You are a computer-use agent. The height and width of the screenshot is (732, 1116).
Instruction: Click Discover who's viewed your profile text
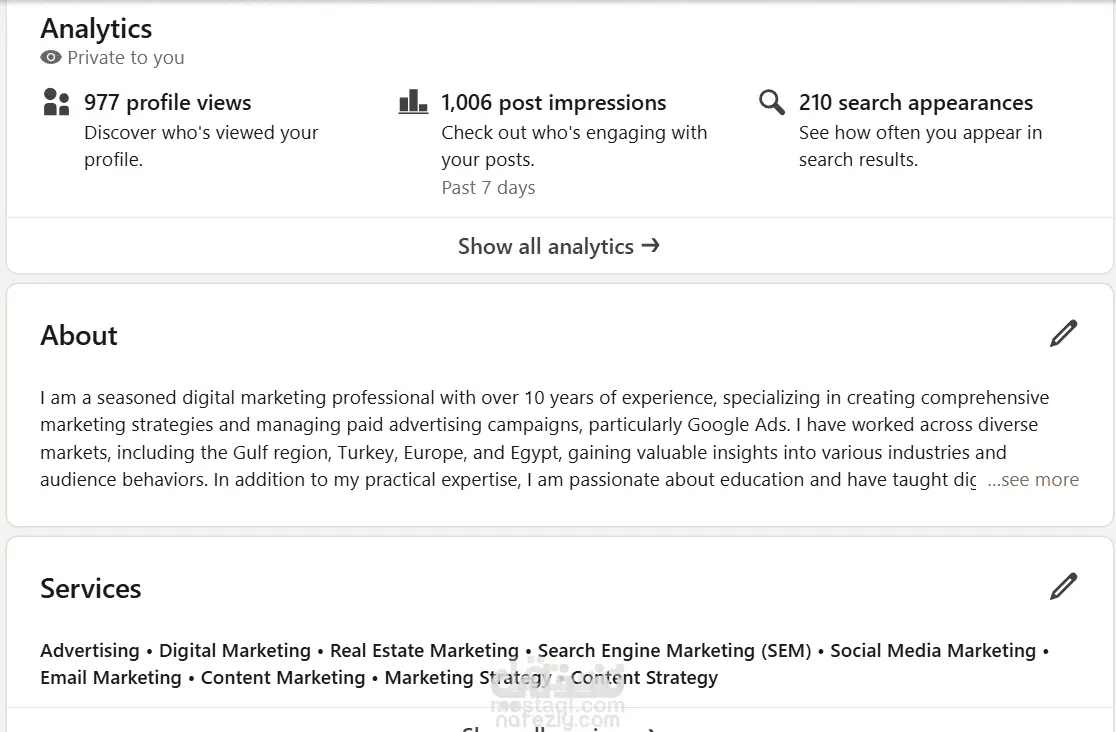(x=201, y=146)
